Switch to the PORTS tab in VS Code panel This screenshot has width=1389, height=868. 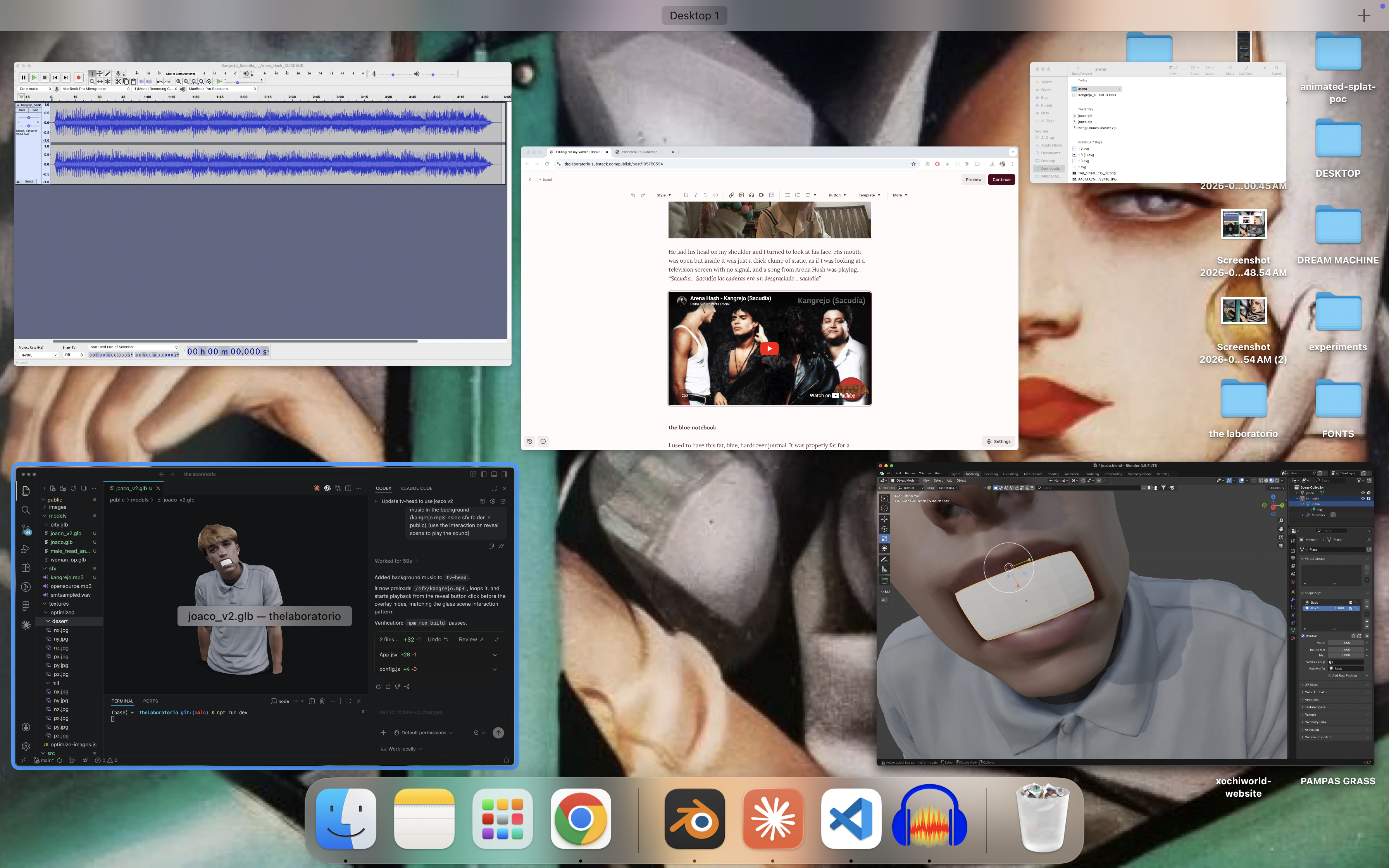[x=150, y=701]
